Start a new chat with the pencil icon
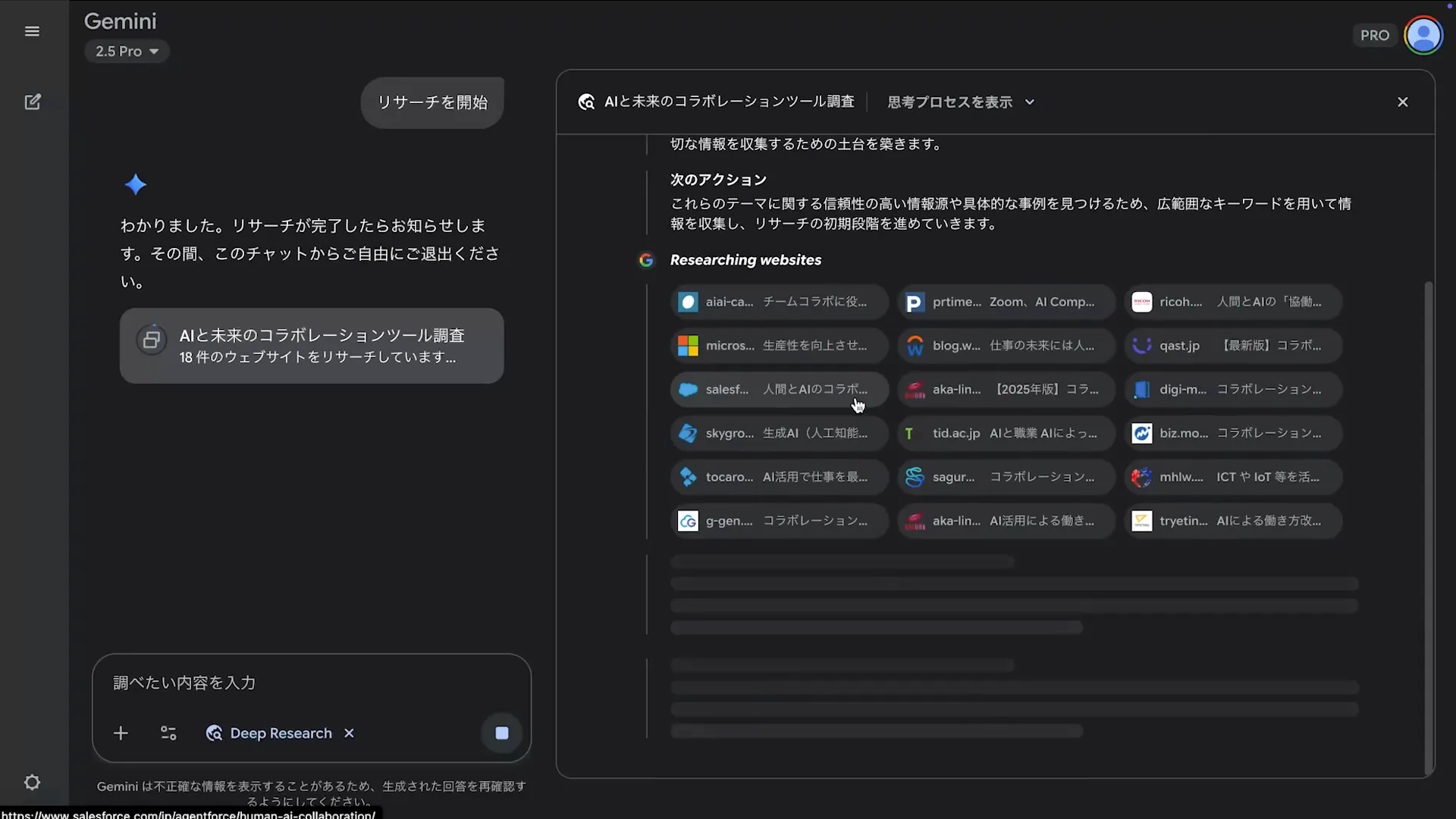This screenshot has width=1456, height=819. (32, 101)
